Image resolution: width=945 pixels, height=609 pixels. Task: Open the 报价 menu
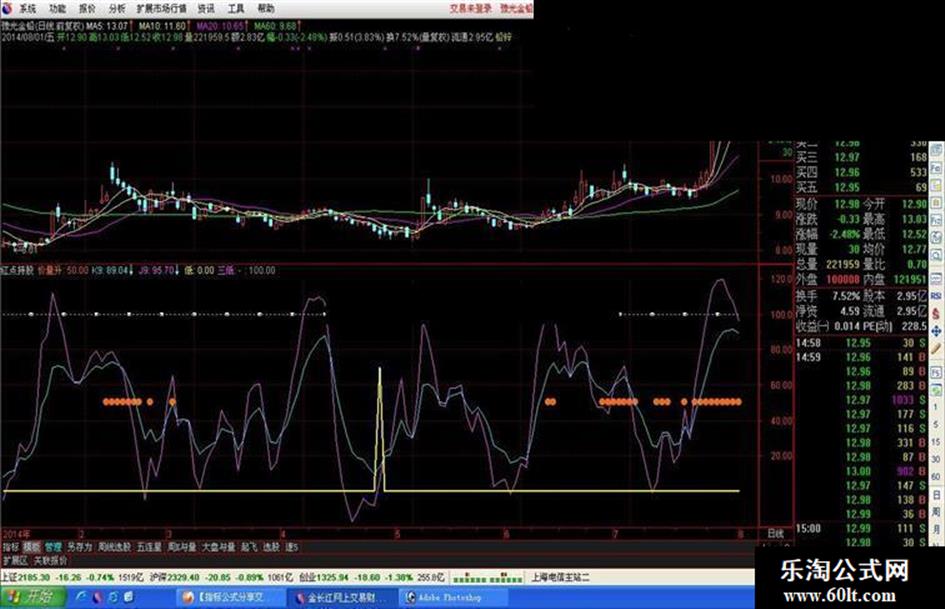(x=87, y=8)
